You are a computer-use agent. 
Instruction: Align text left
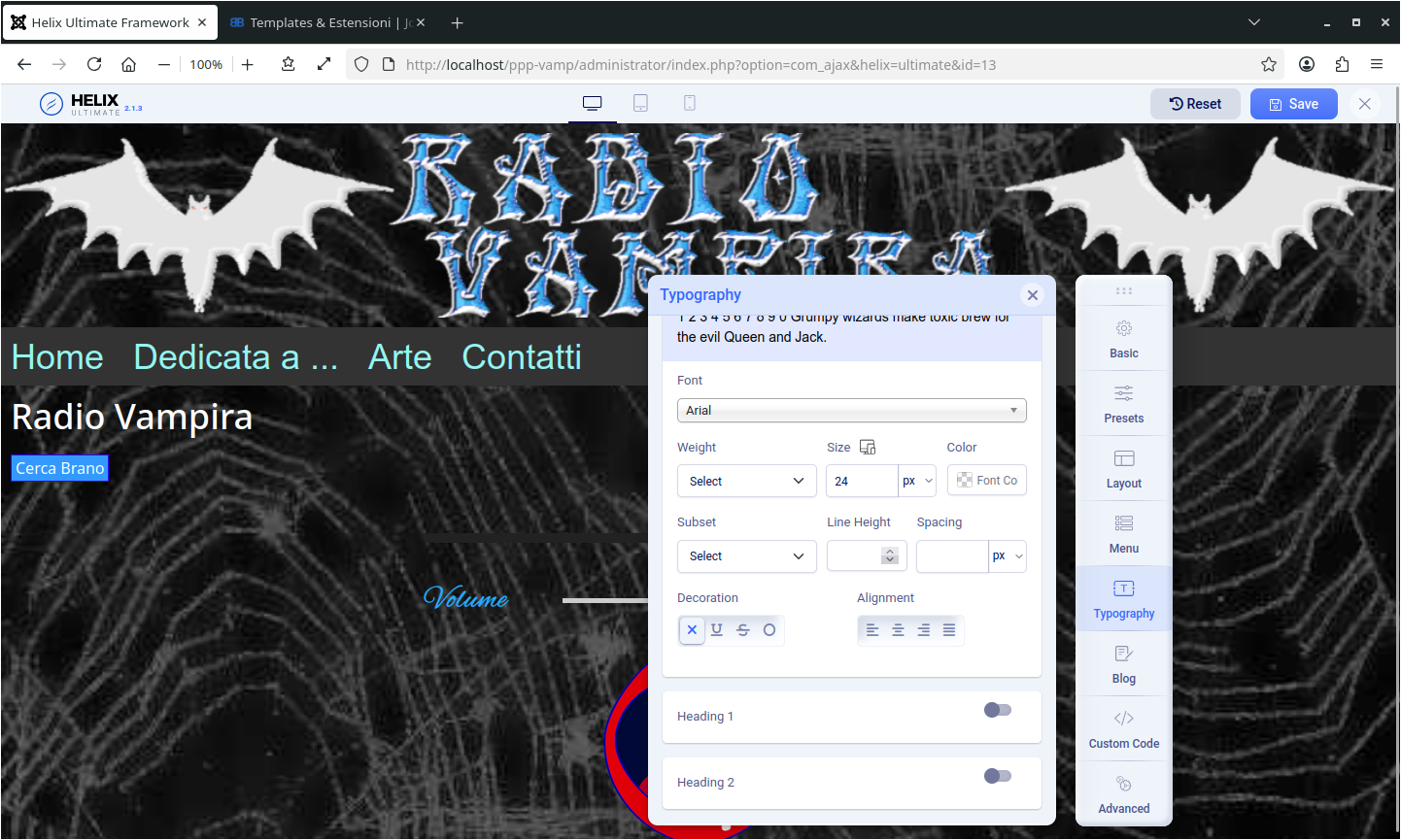(x=872, y=630)
